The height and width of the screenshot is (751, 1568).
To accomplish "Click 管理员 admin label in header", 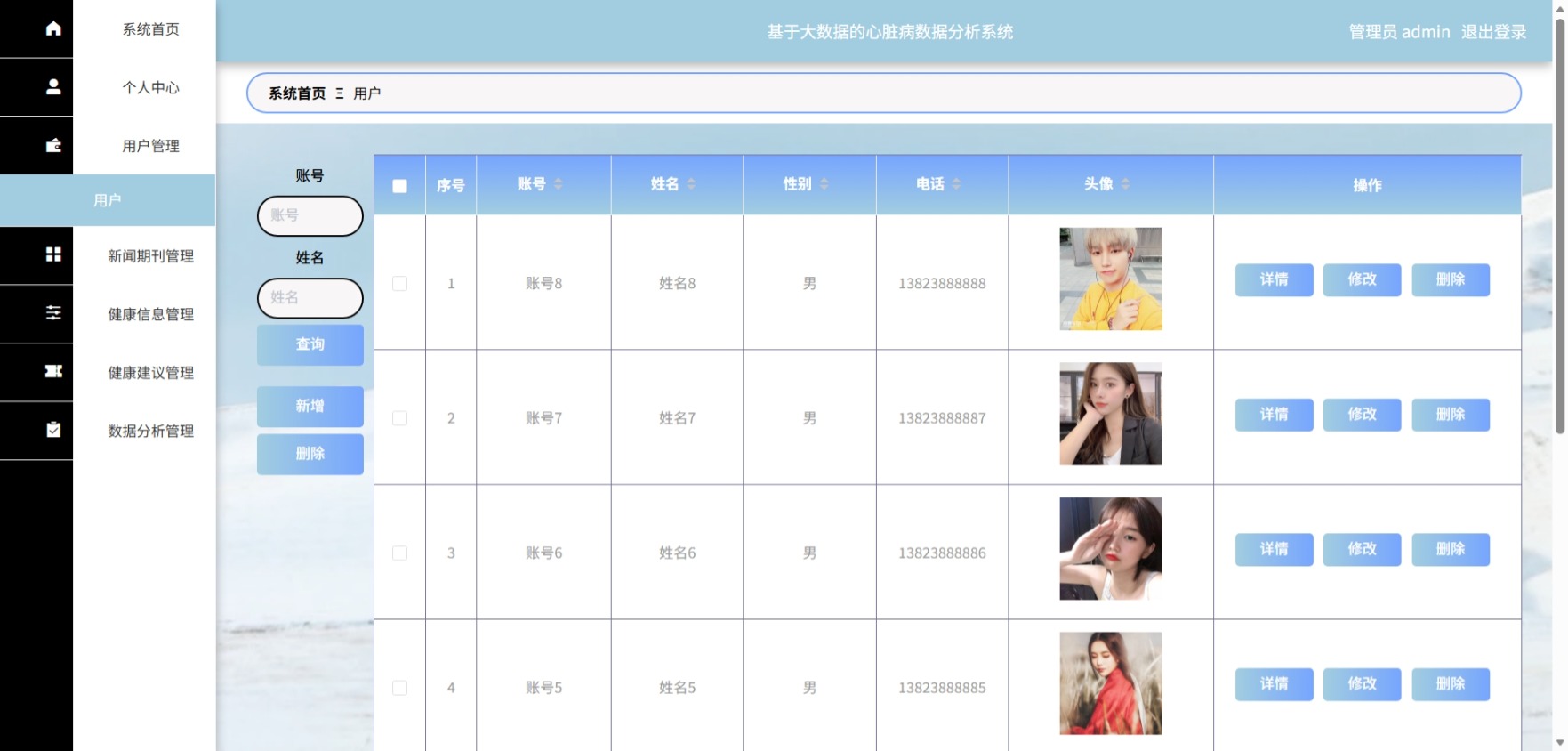I will coord(1399,32).
